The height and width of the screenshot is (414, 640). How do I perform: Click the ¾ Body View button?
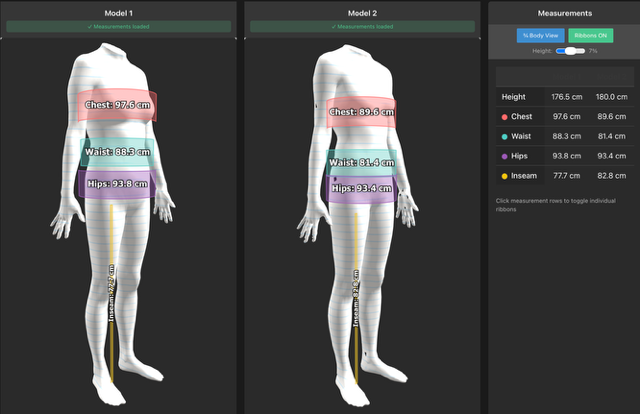click(x=540, y=35)
